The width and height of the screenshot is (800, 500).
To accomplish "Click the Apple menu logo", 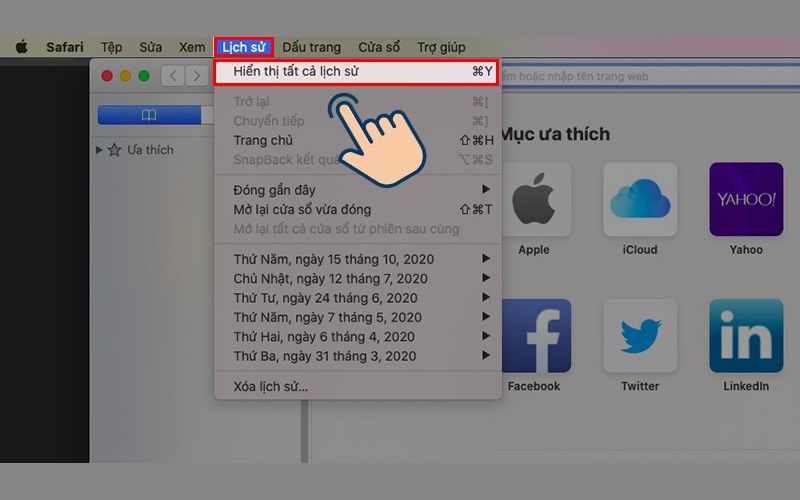I will 21,47.
